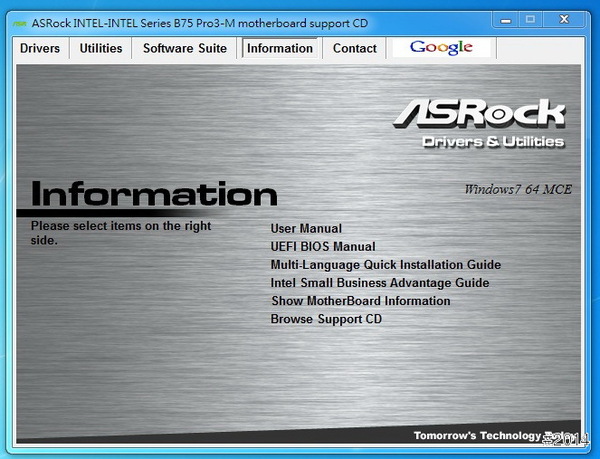Click the ASRock app icon in title bar
The image size is (600, 459).
pos(19,20)
